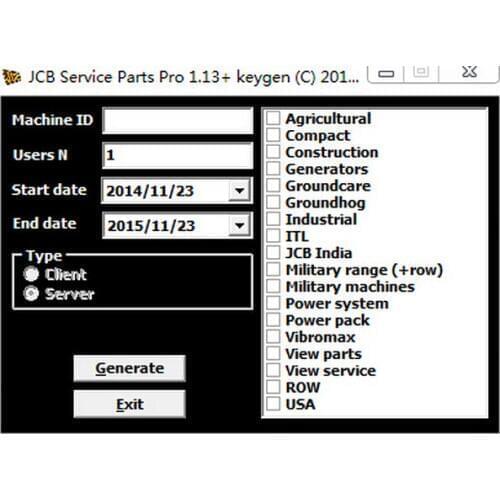This screenshot has height=500, width=500.
Task: Check the JCB India checkbox
Action: (x=273, y=252)
